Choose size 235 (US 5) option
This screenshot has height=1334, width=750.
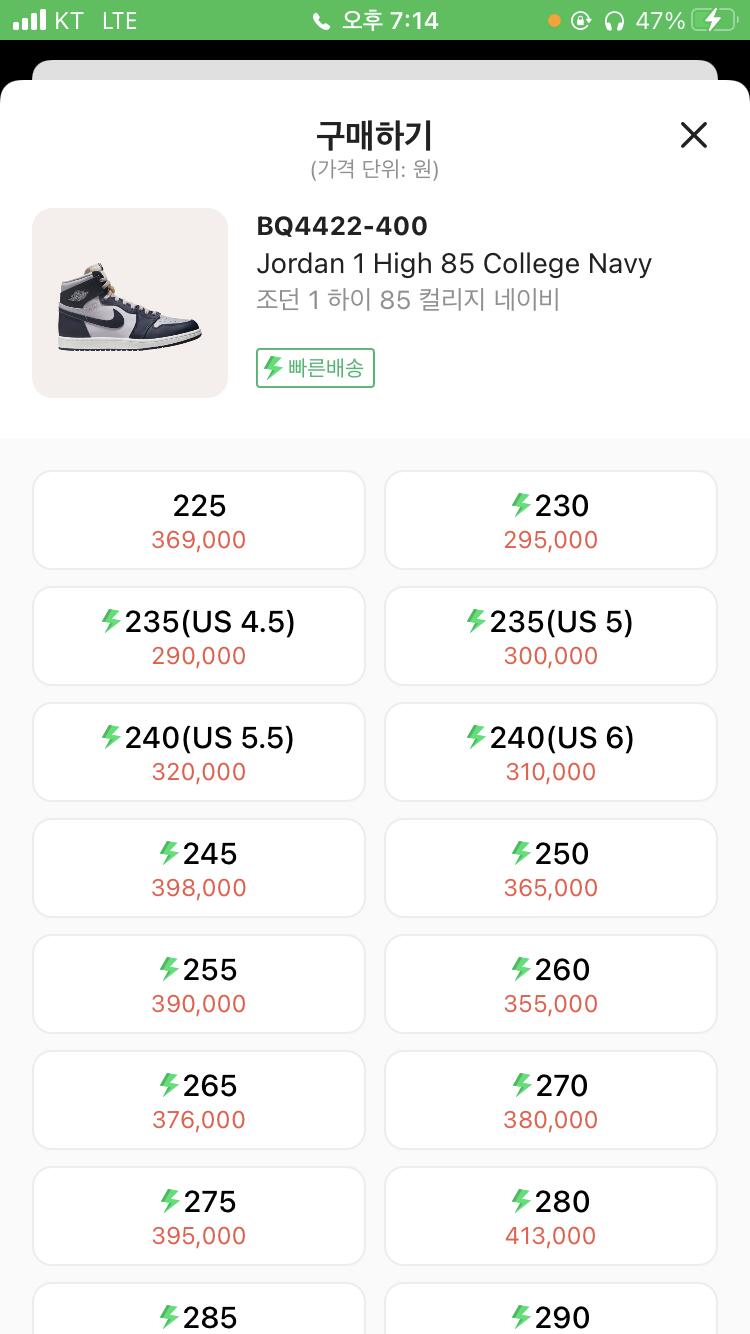click(x=551, y=636)
